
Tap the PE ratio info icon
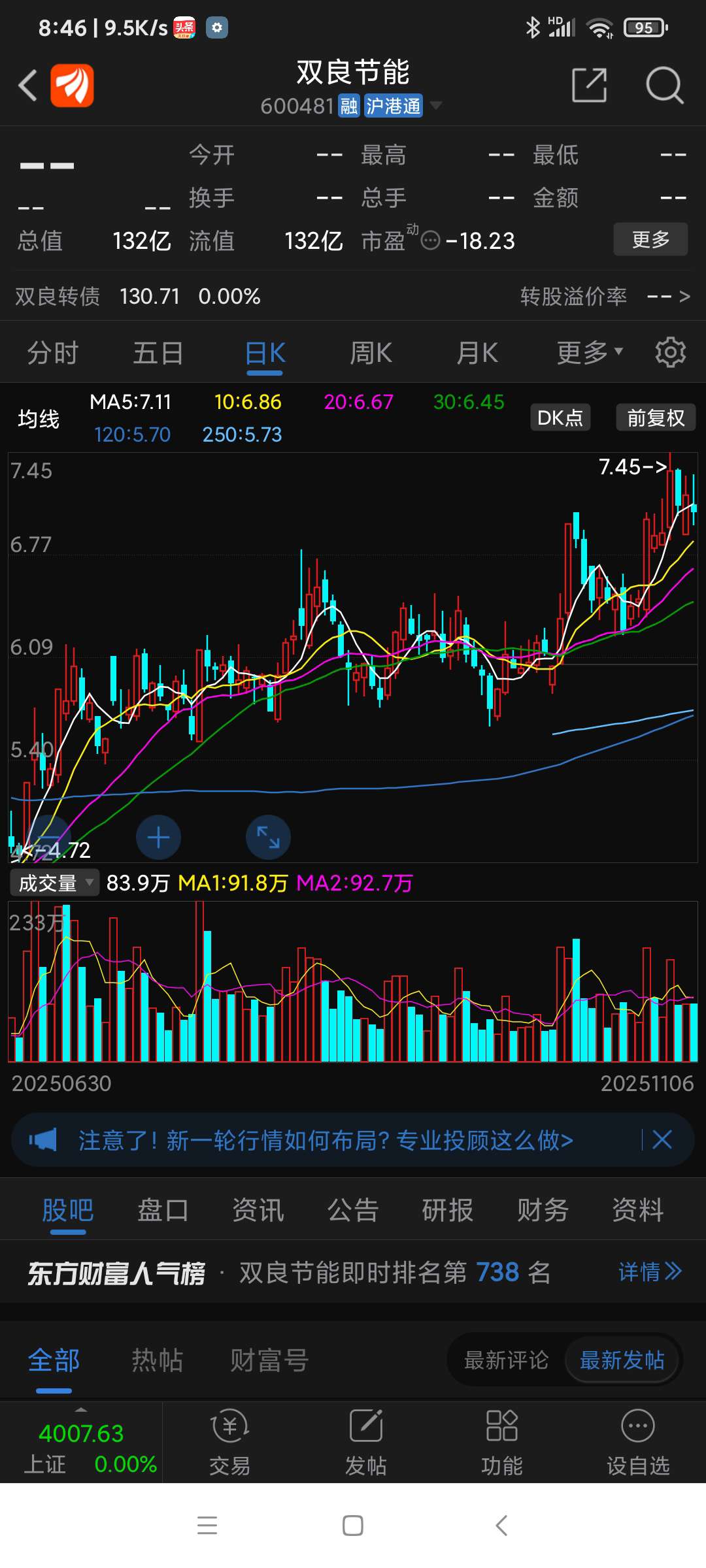[430, 241]
